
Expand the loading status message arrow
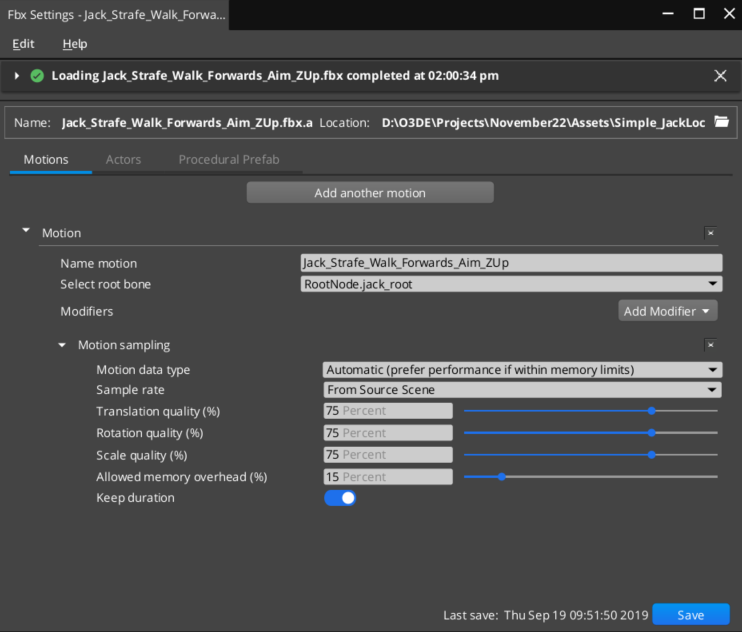pos(17,76)
